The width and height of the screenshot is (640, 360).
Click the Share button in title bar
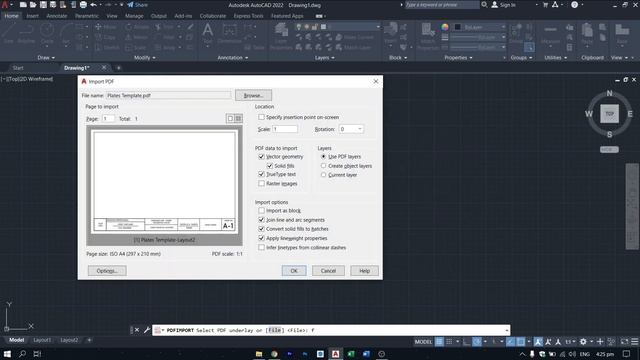click(138, 5)
